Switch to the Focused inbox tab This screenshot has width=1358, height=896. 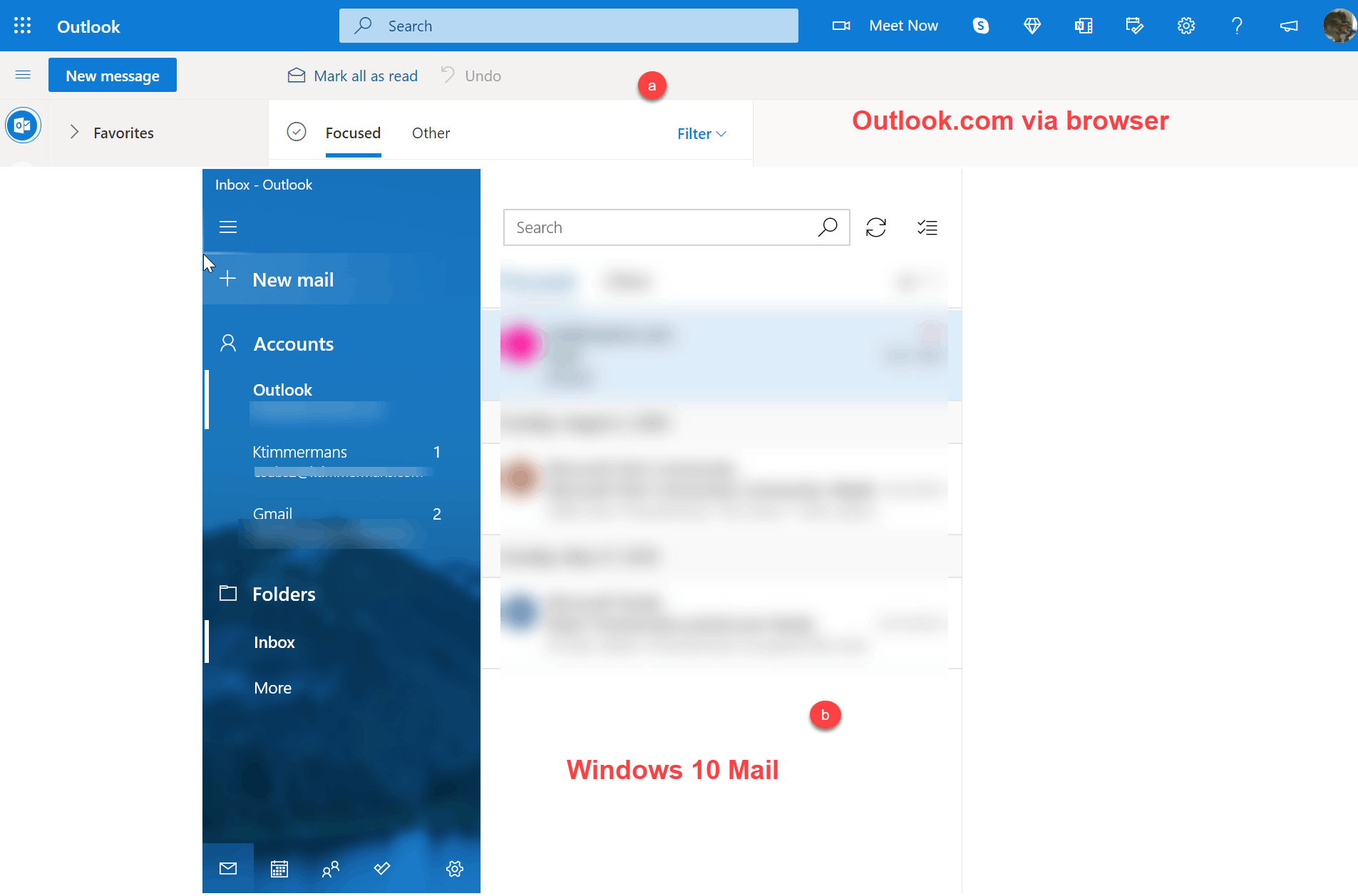(x=353, y=133)
